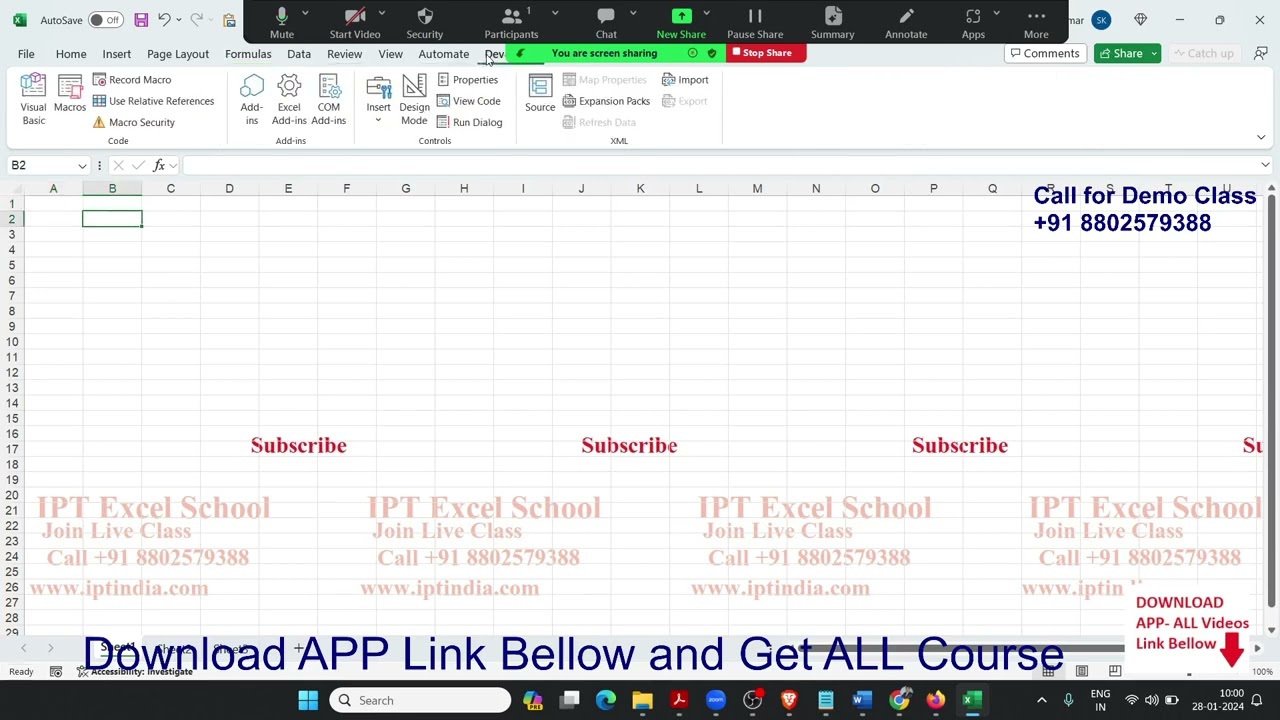Open File Explorer from taskbar
The image size is (1280, 720).
pos(642,700)
